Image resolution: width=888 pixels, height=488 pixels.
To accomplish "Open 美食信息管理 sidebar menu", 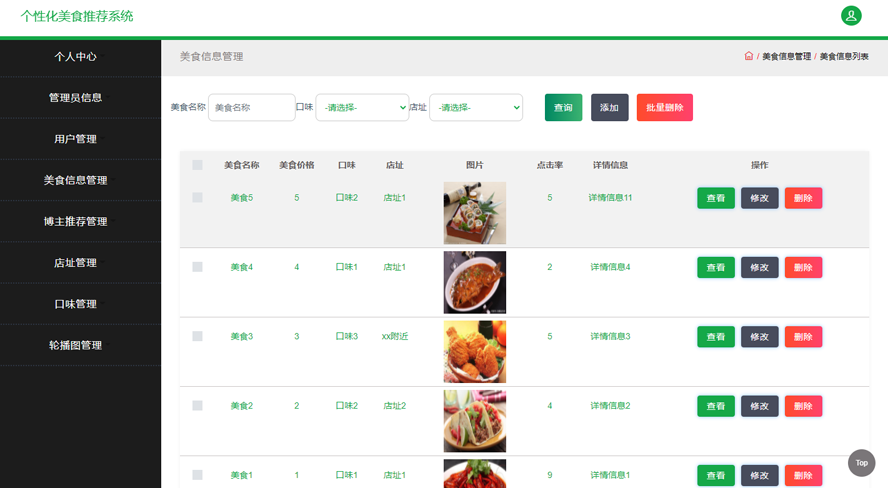I will point(80,180).
